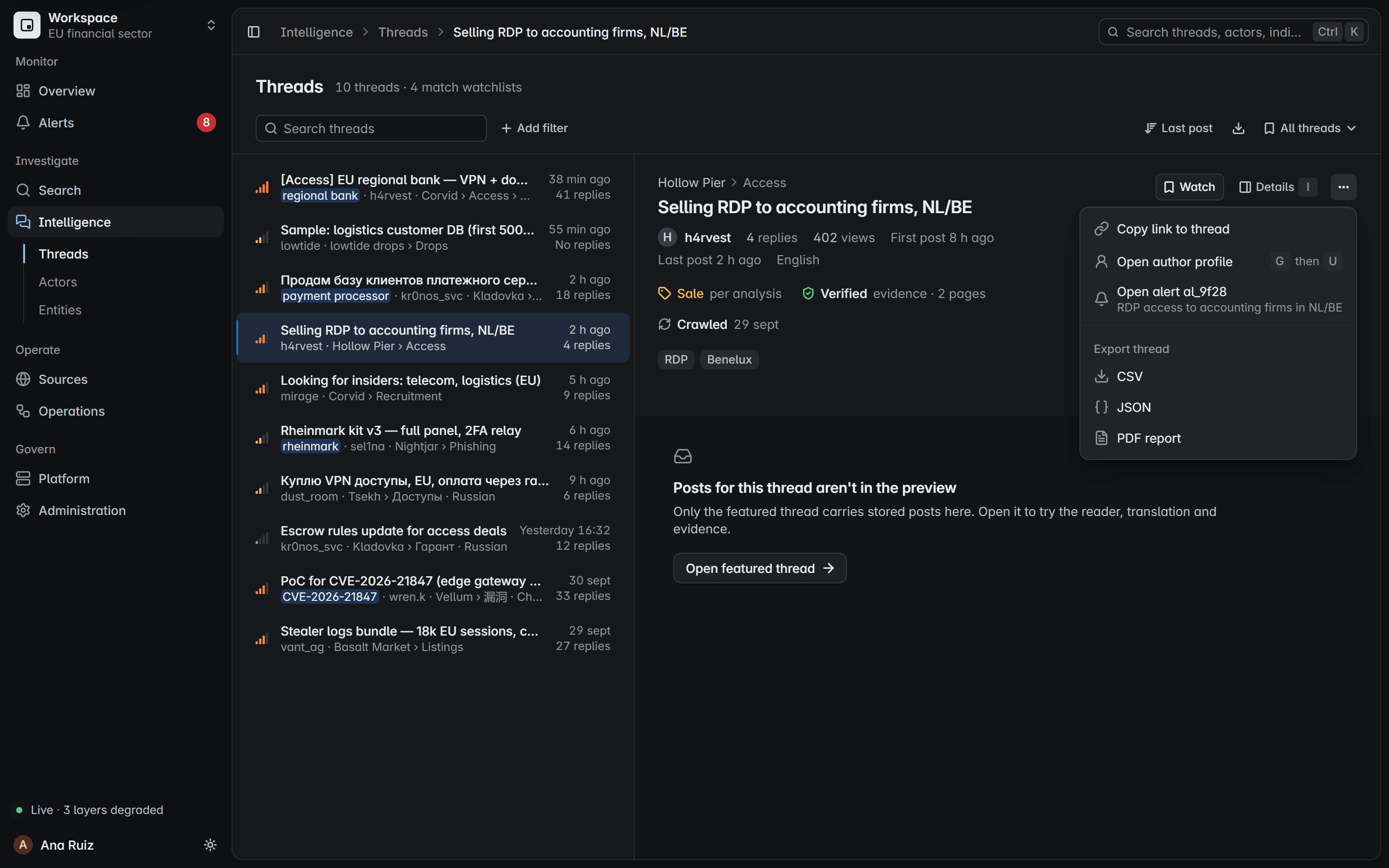Open Entities sub-section
This screenshot has height=868, width=1389.
coord(60,310)
